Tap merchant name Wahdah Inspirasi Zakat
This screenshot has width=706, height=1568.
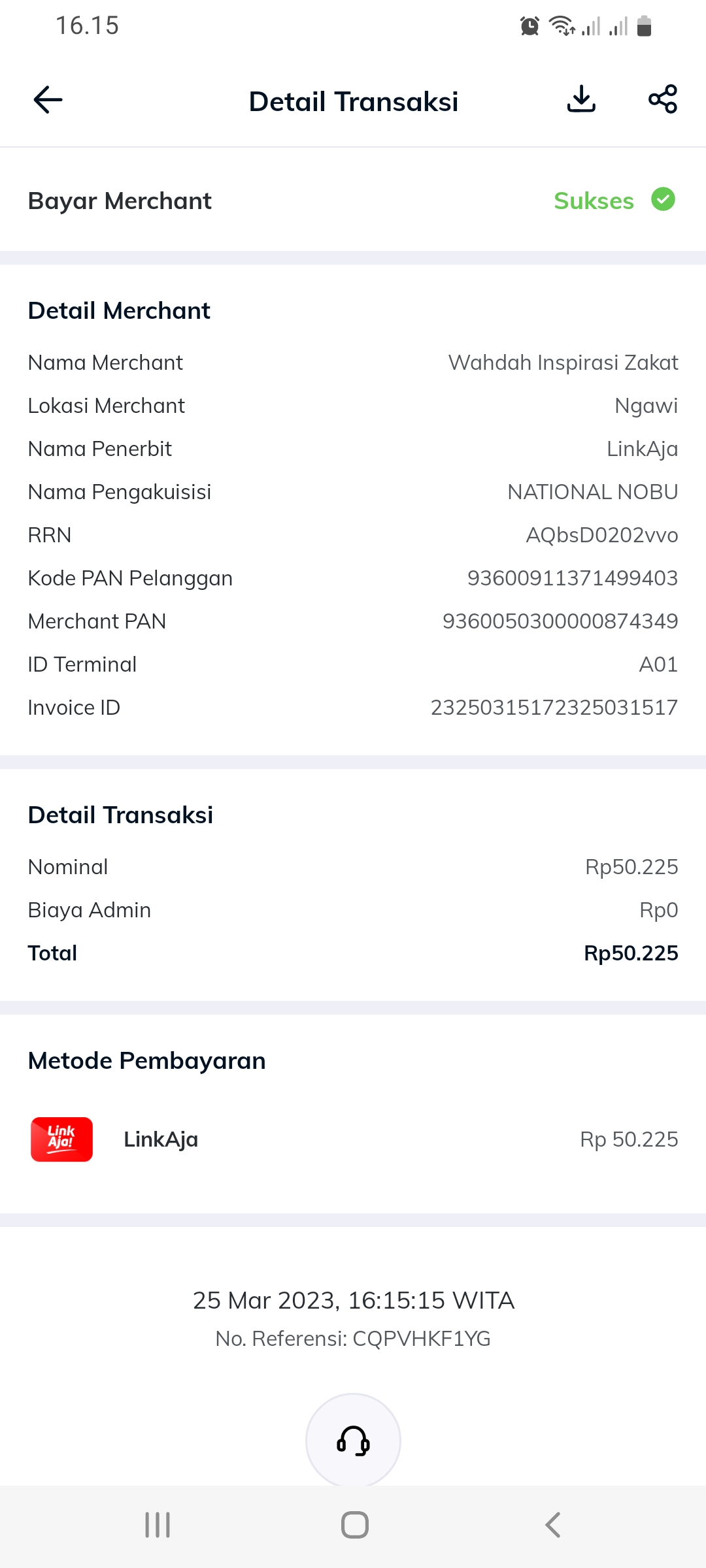pos(563,363)
